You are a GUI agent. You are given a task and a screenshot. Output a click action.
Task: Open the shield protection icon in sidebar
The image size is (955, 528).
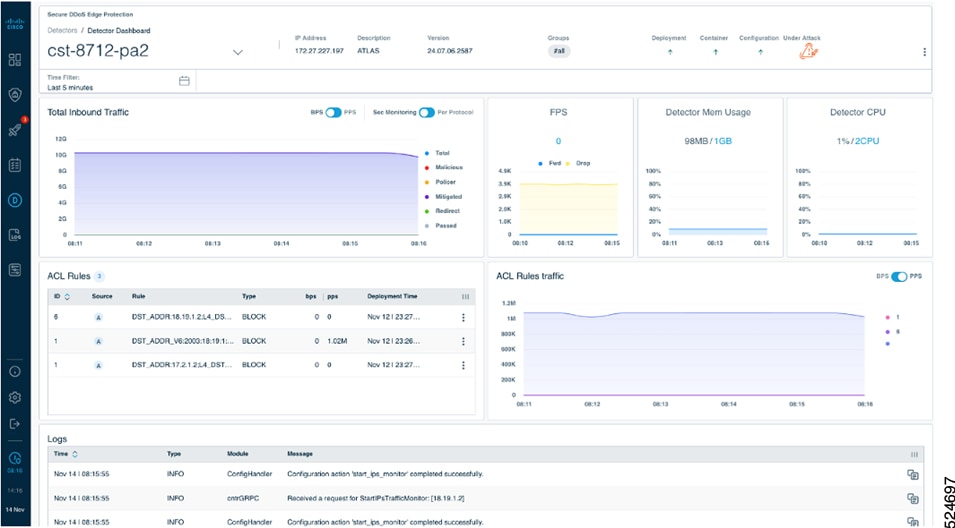point(15,94)
